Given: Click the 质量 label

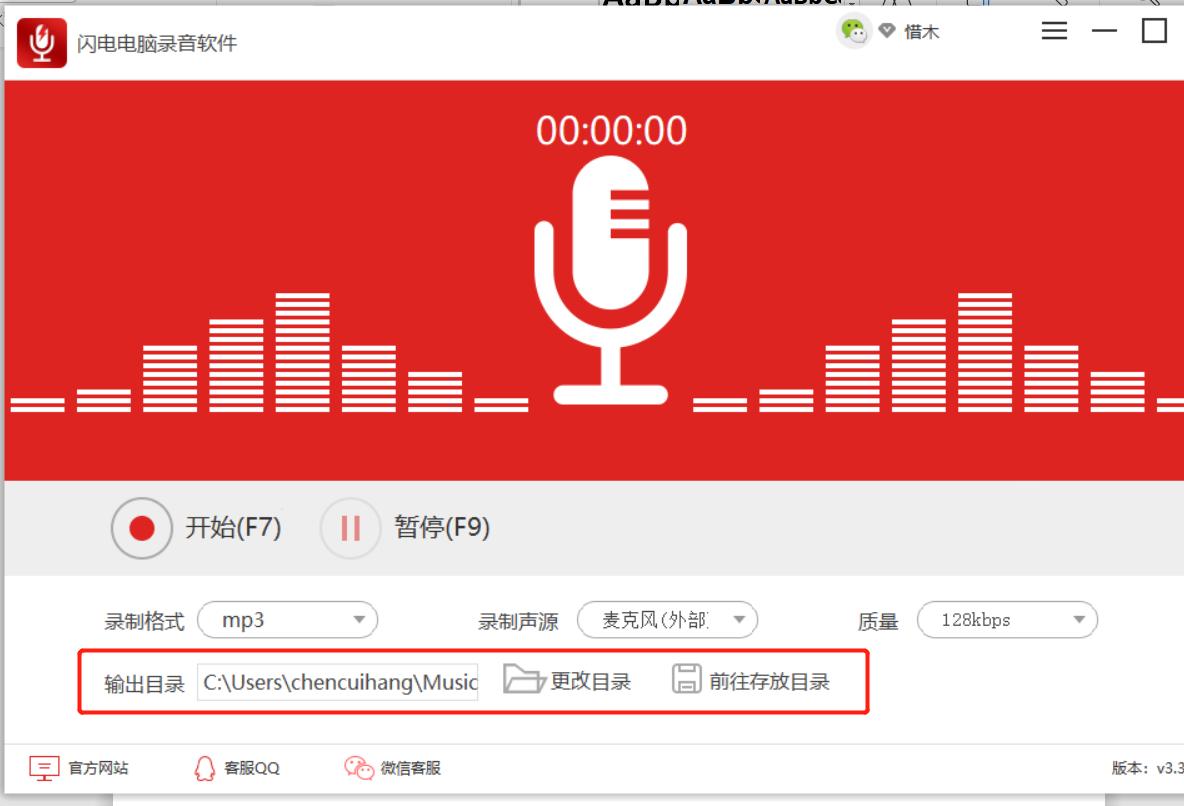Looking at the screenshot, I should point(878,622).
